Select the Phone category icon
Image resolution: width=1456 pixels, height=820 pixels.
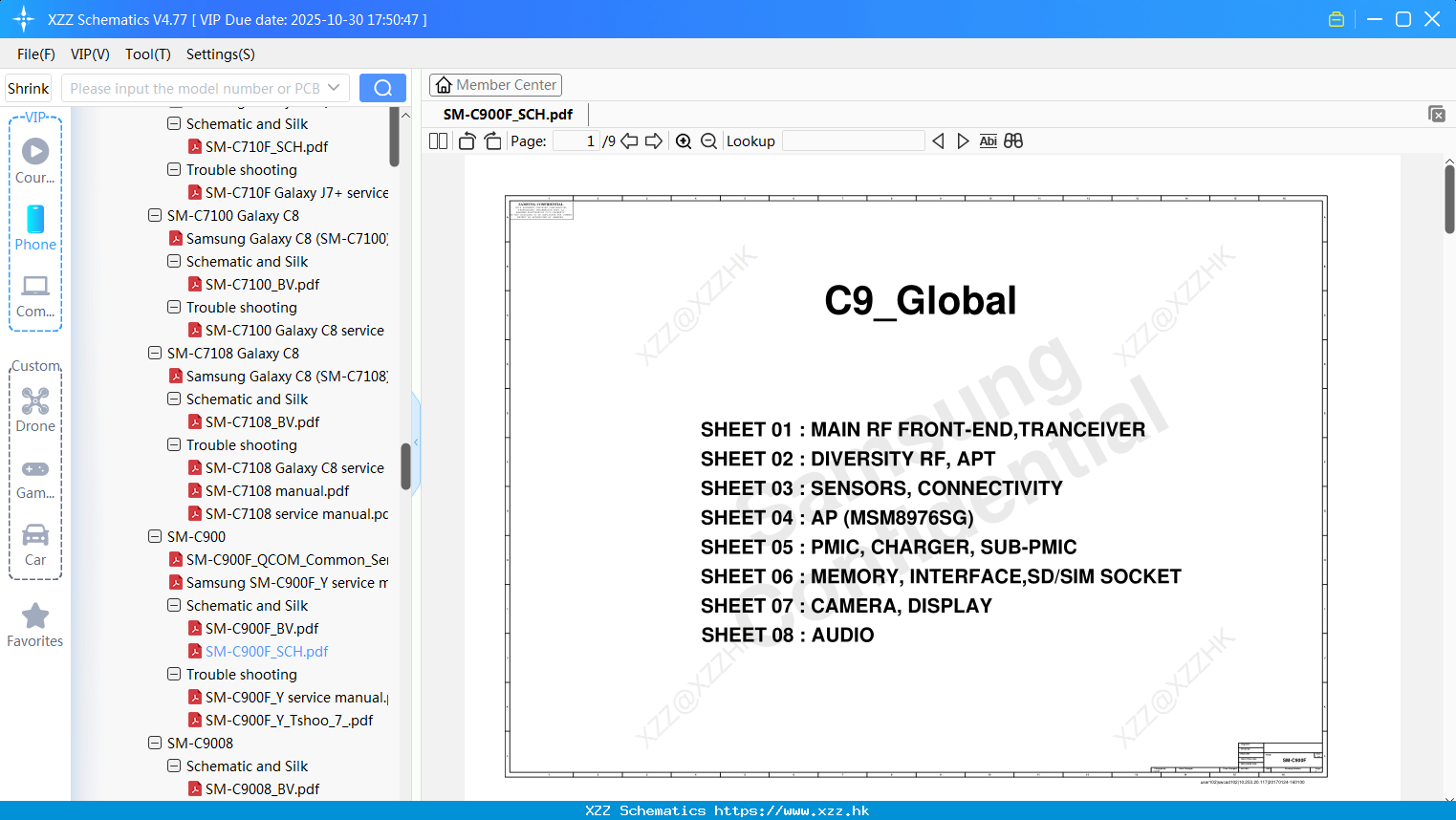35,227
